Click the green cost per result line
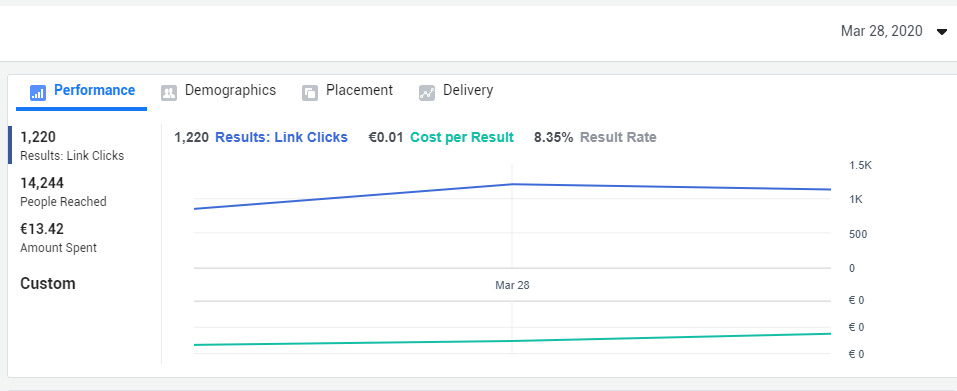Viewport: 957px width, 391px height. [x=512, y=340]
